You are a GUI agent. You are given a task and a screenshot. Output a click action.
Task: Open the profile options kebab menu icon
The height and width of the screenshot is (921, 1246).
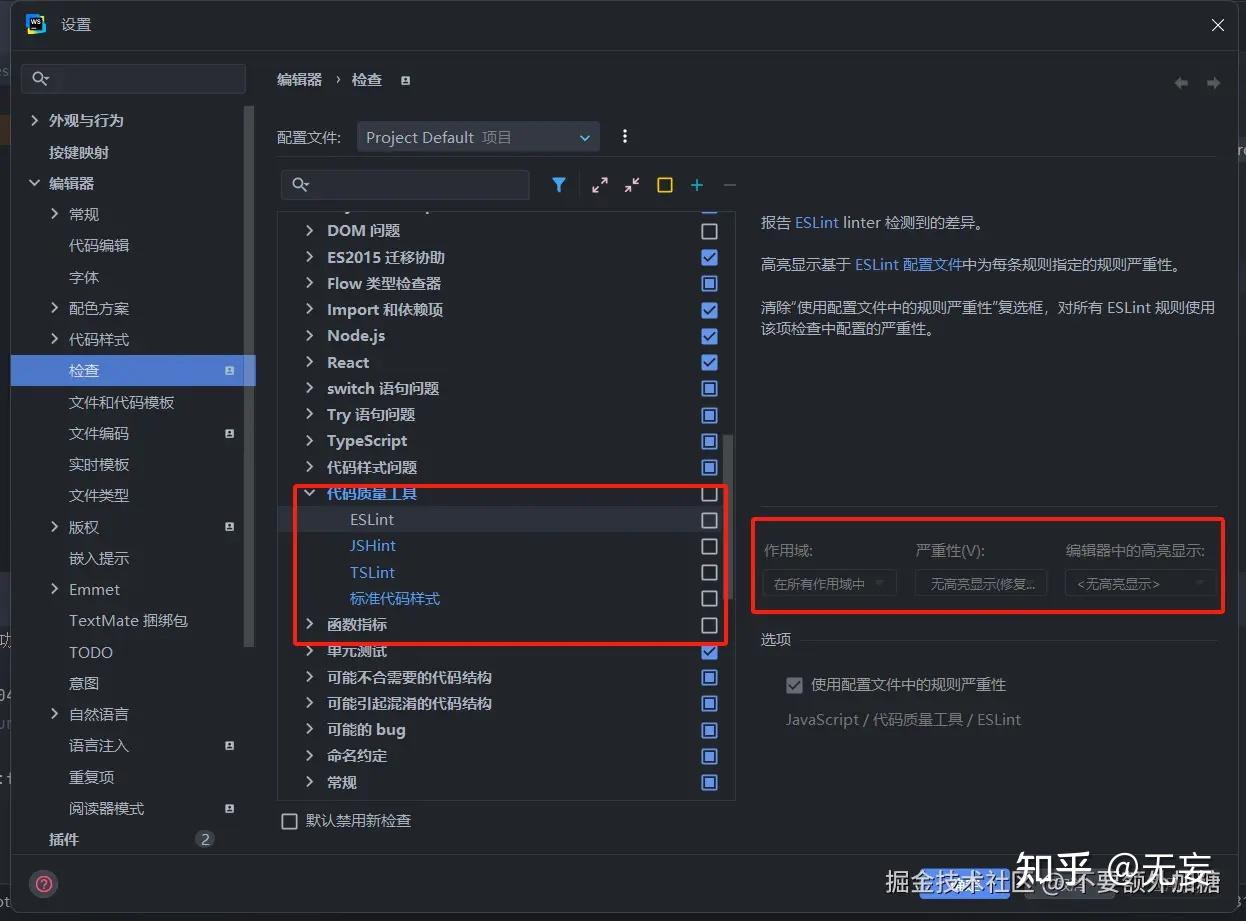point(625,136)
